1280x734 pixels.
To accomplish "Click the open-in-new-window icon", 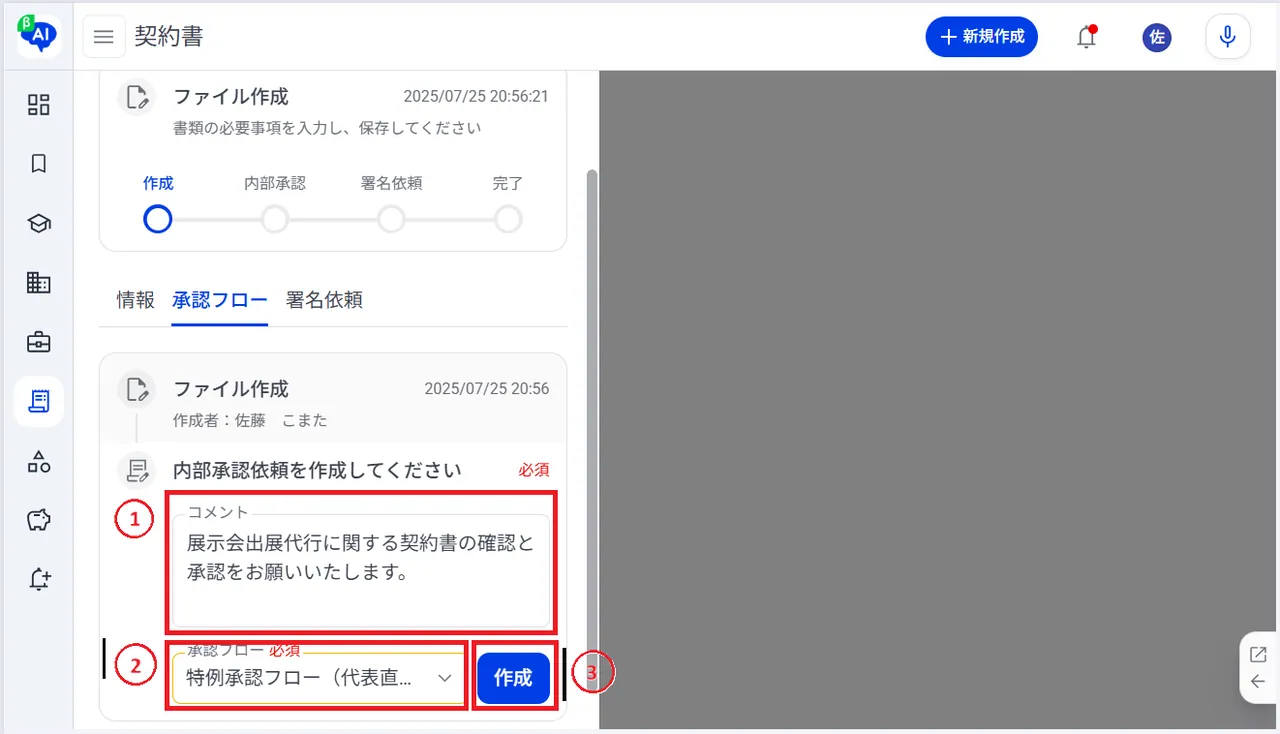I will (x=1258, y=655).
